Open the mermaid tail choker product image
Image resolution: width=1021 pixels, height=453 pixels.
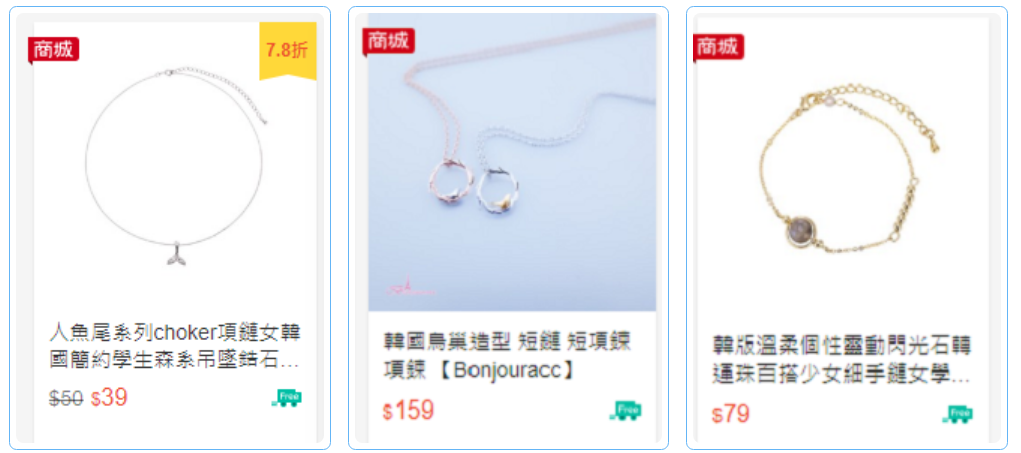(x=175, y=169)
